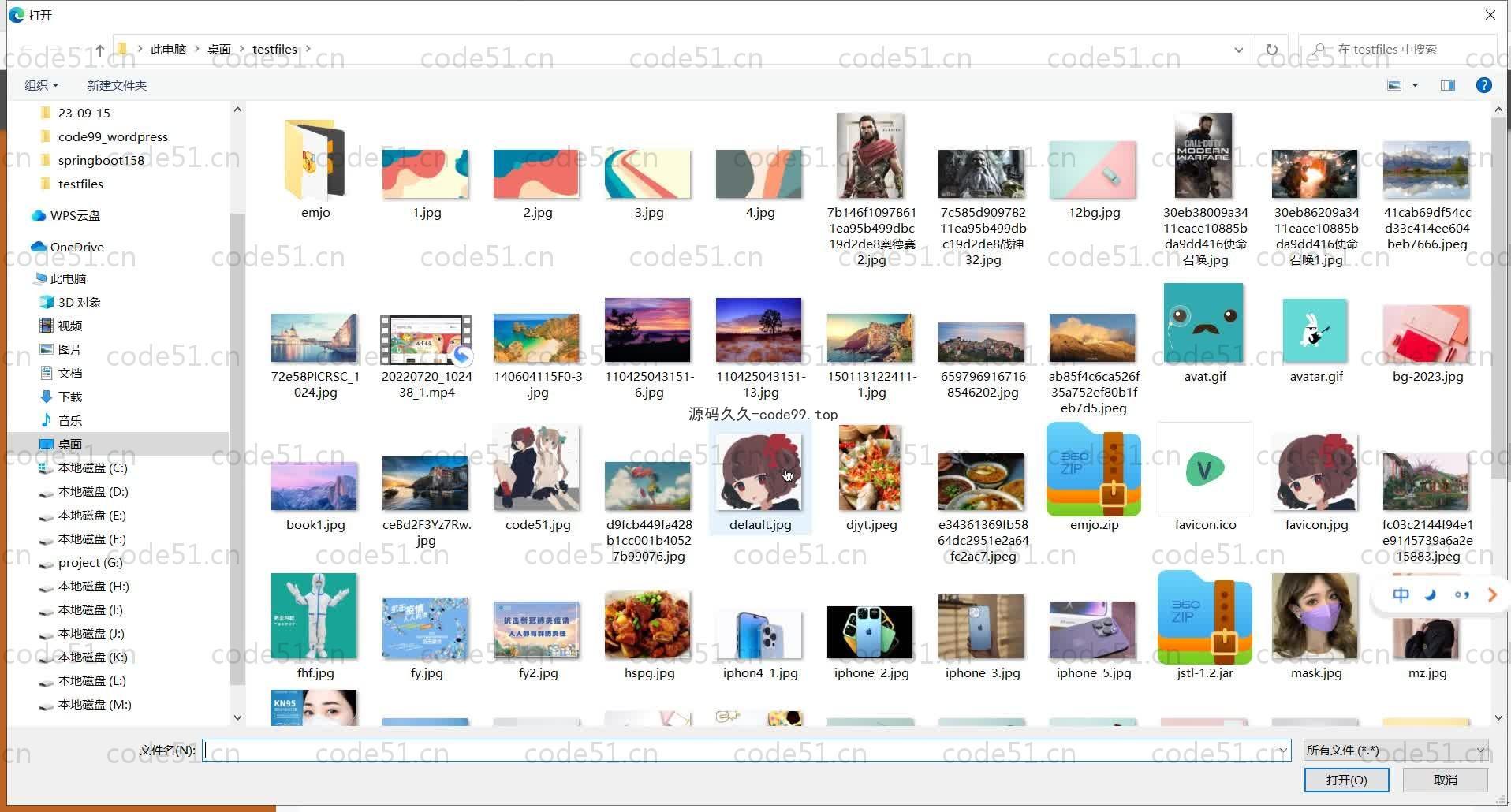Screen dimensions: 1511x812
Task: Open the 23-09-15 folder in the sidebar
Action: click(84, 113)
